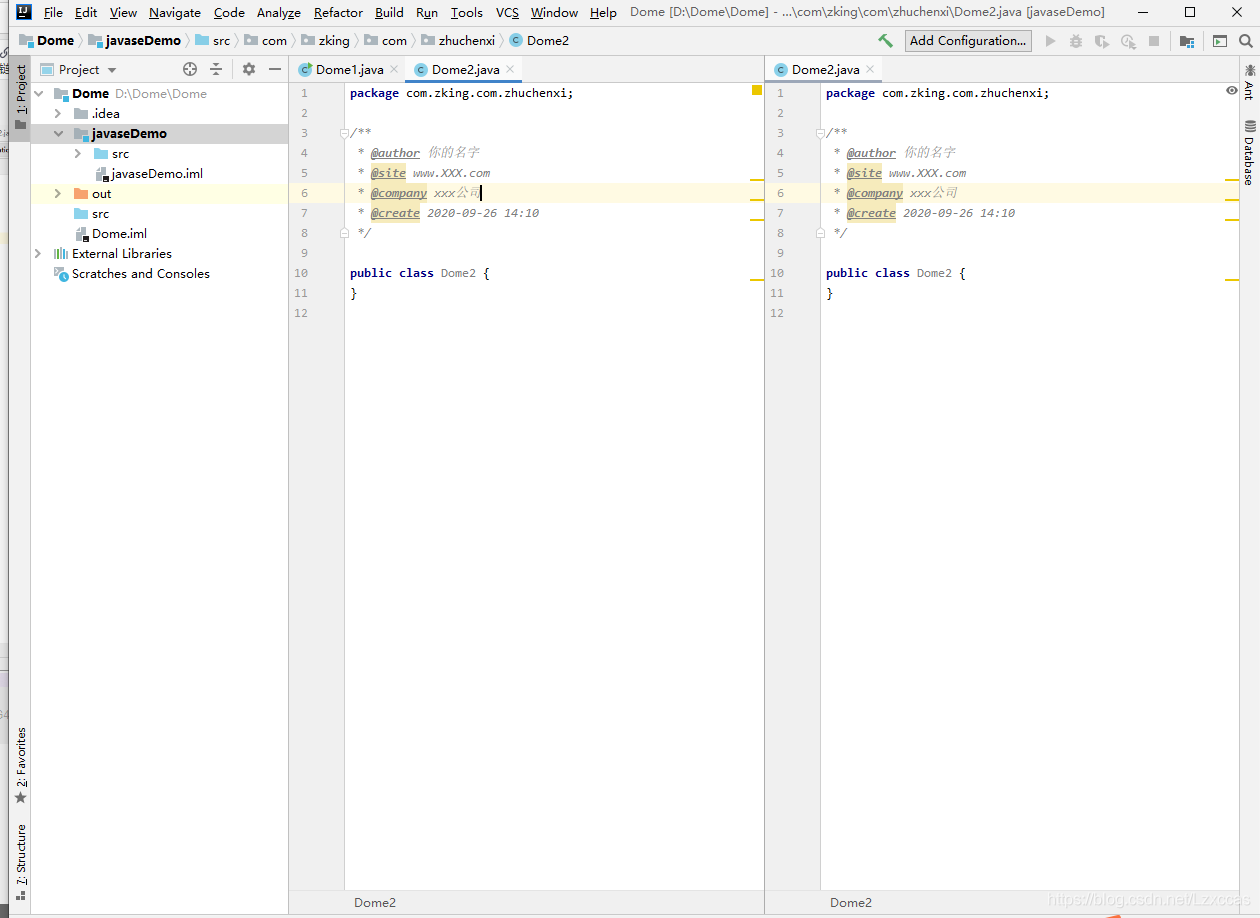
Task: Click Dome2 breadcrumb at bottom of left editor
Action: point(375,902)
